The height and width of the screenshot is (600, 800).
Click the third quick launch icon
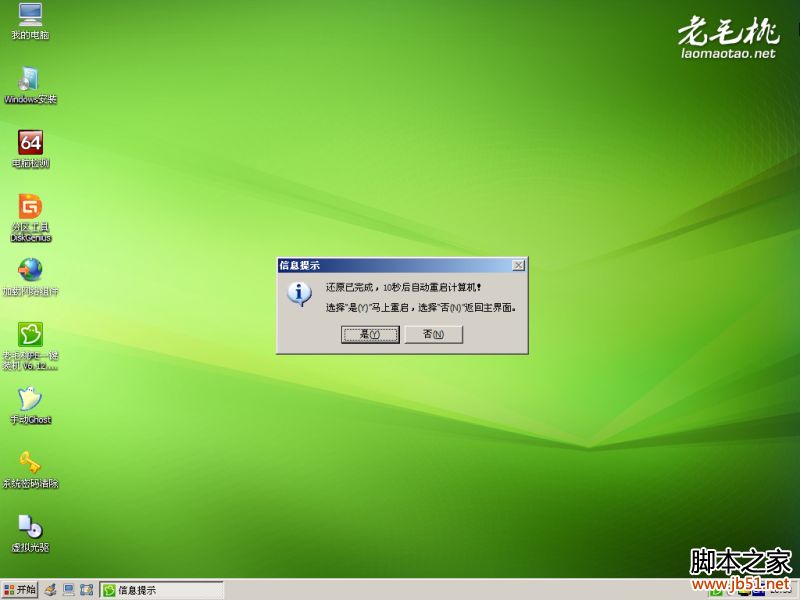[x=87, y=590]
